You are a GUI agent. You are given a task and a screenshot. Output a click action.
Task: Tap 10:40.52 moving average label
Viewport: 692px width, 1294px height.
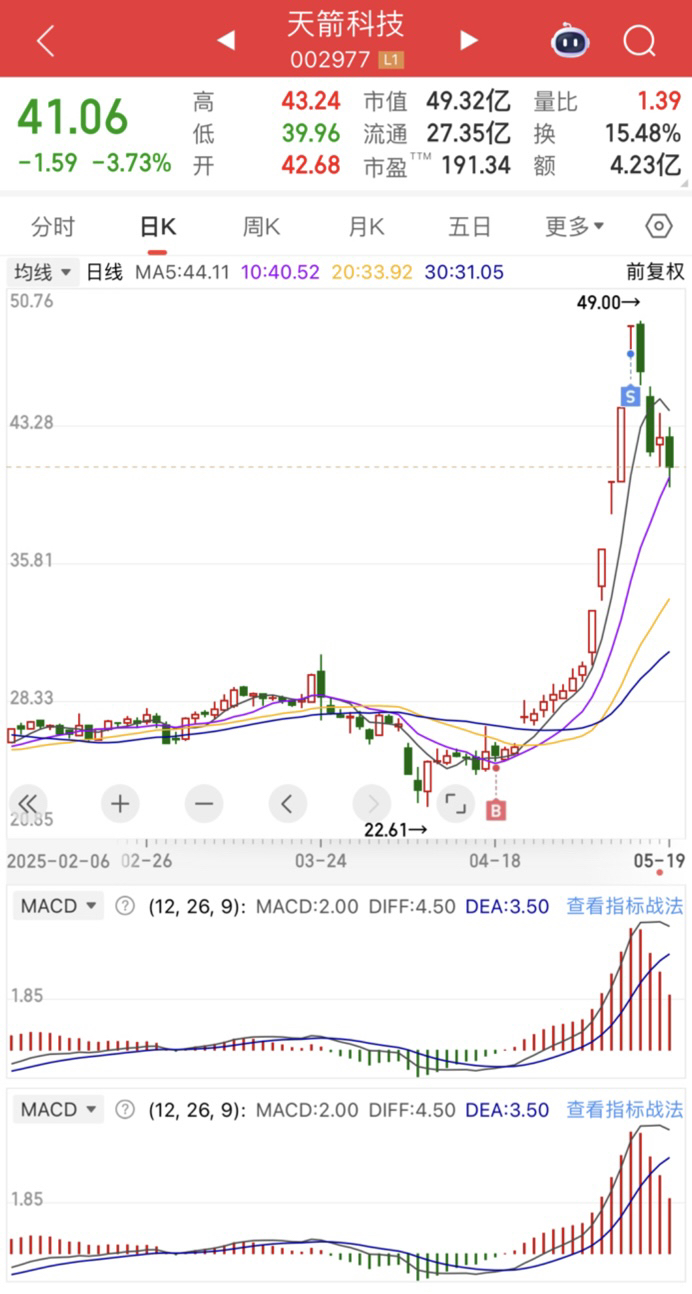pyautogui.click(x=279, y=272)
